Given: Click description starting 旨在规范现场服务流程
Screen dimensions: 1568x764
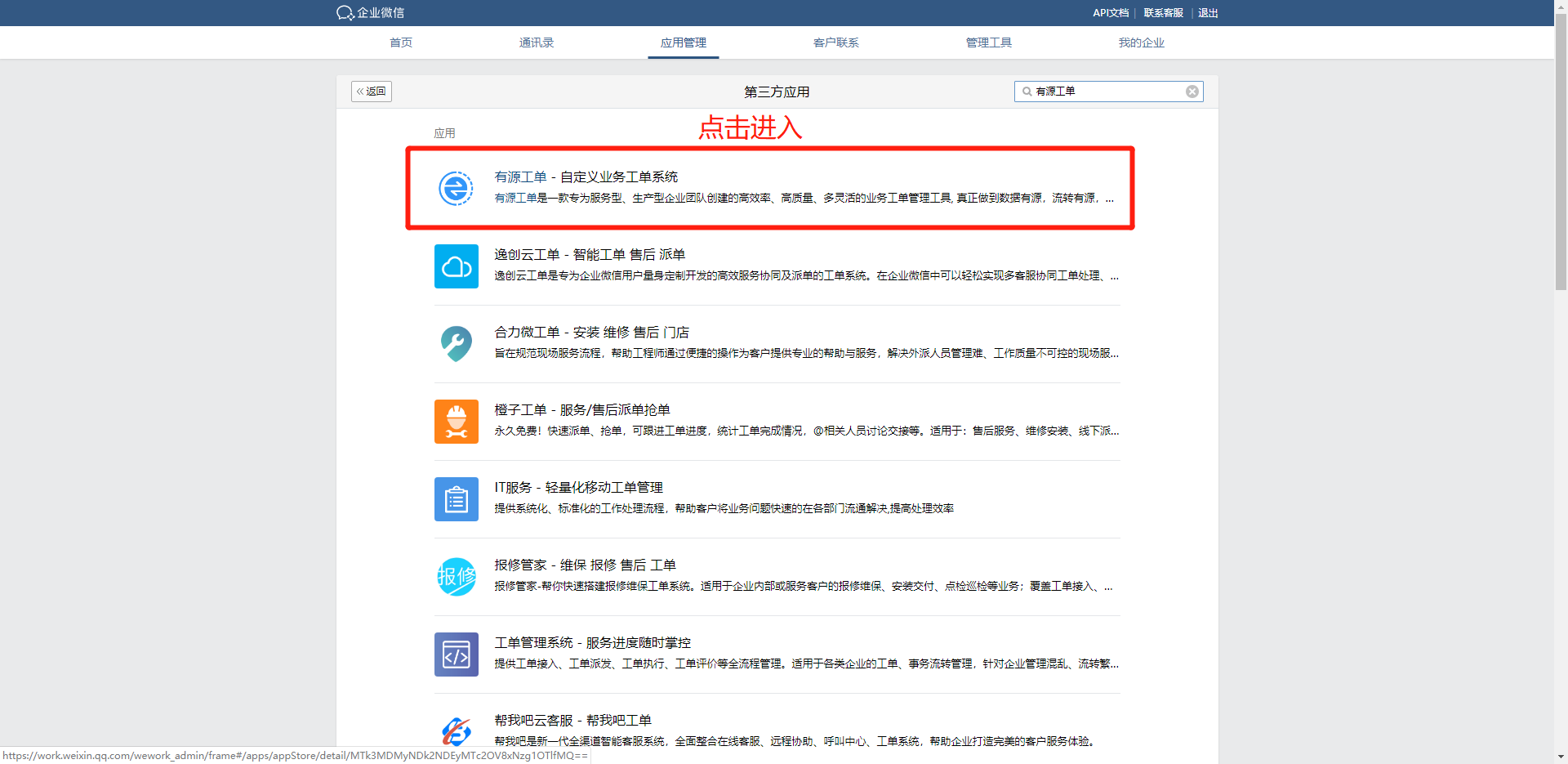Looking at the screenshot, I should (x=806, y=353).
